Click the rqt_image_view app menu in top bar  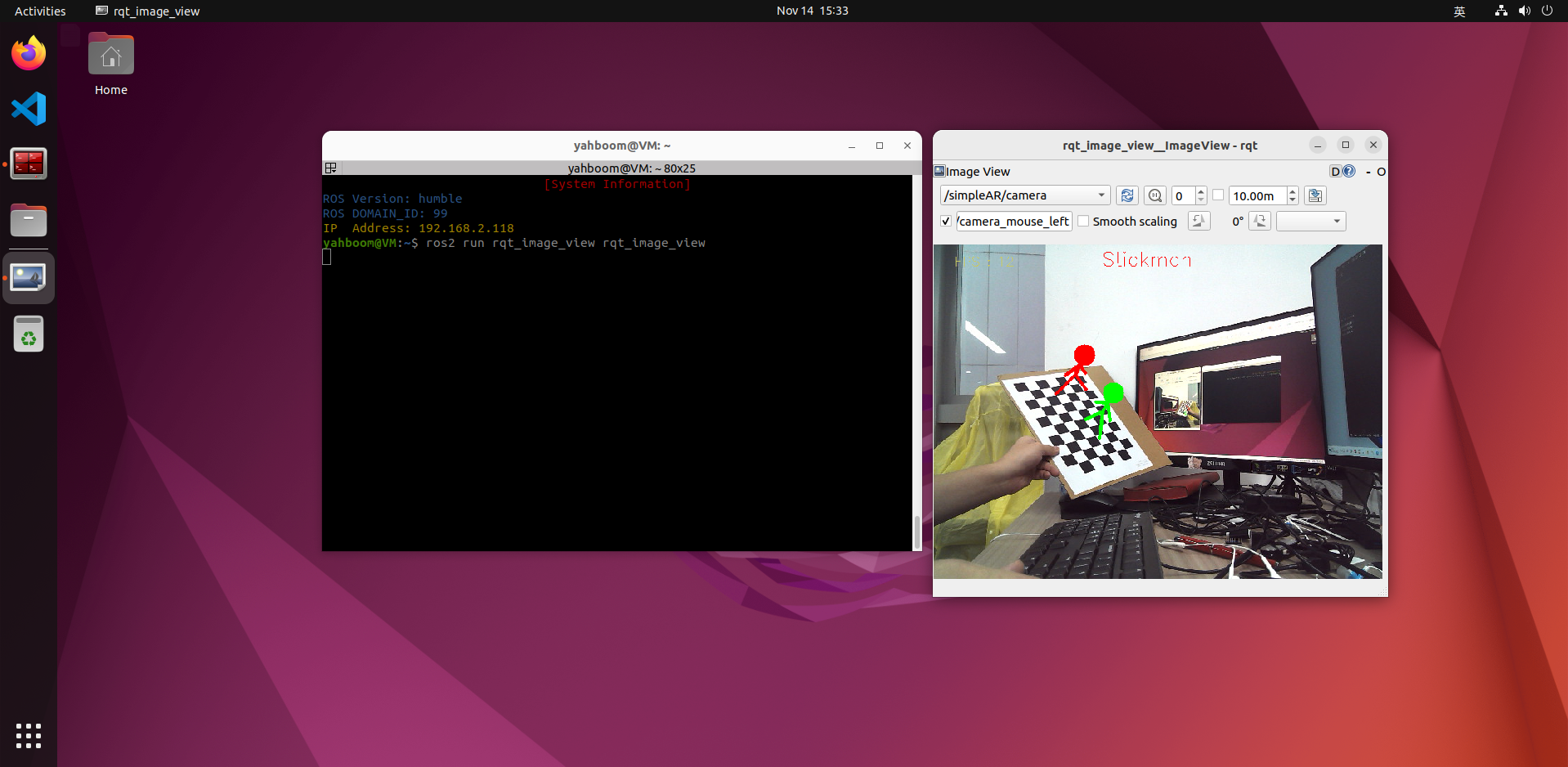tap(148, 11)
